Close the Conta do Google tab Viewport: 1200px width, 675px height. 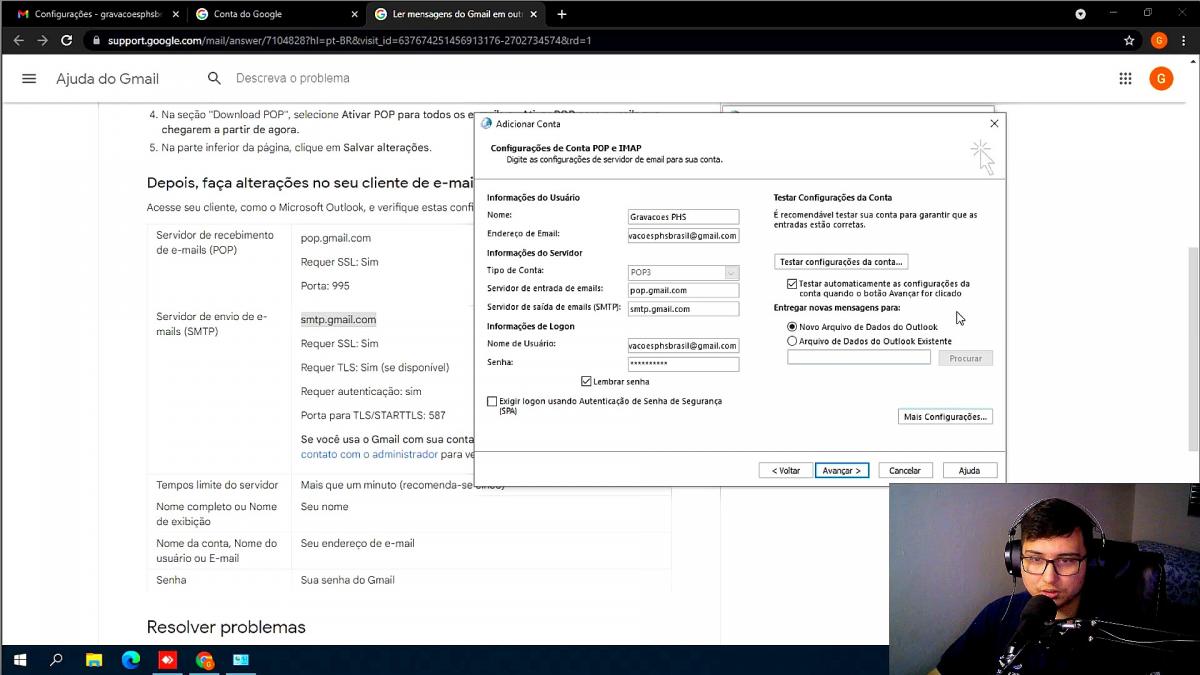354,14
